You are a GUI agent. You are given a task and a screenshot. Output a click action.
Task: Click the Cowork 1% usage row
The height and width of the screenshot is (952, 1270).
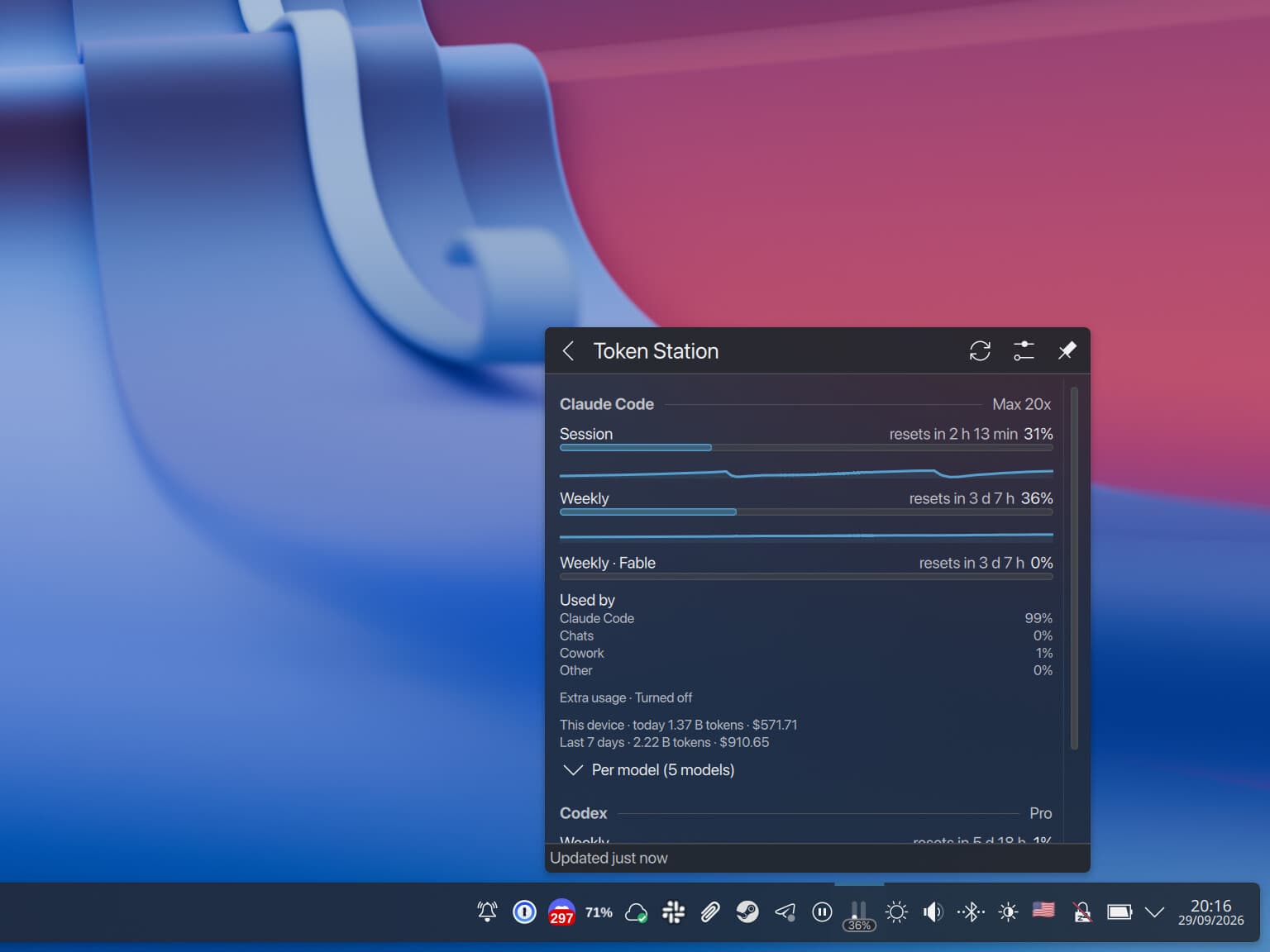(806, 653)
